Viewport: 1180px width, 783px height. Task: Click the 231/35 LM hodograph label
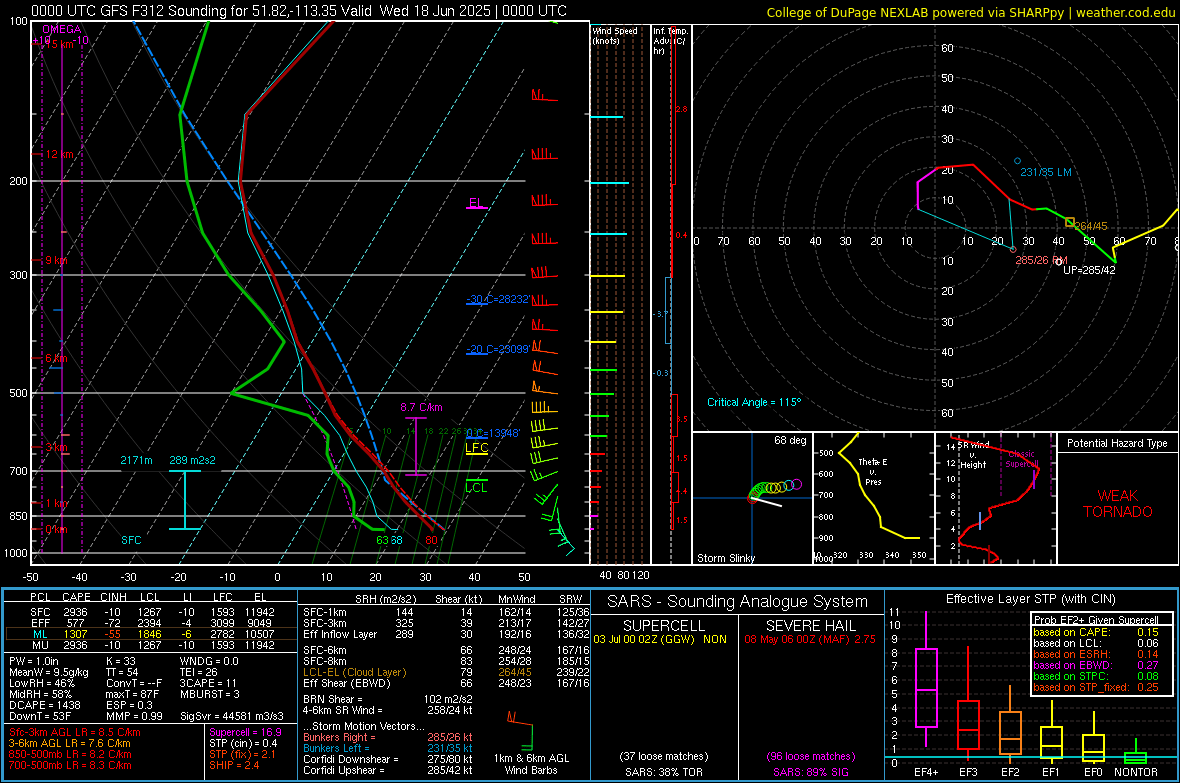coord(1045,172)
